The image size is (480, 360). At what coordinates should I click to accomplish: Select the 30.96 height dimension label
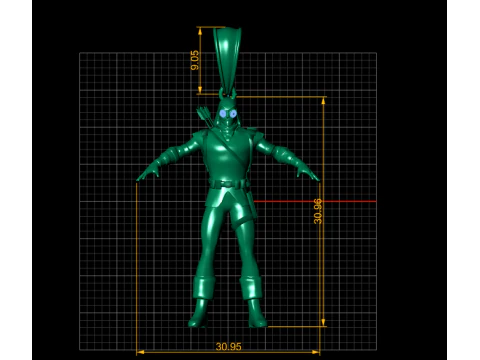(x=318, y=211)
